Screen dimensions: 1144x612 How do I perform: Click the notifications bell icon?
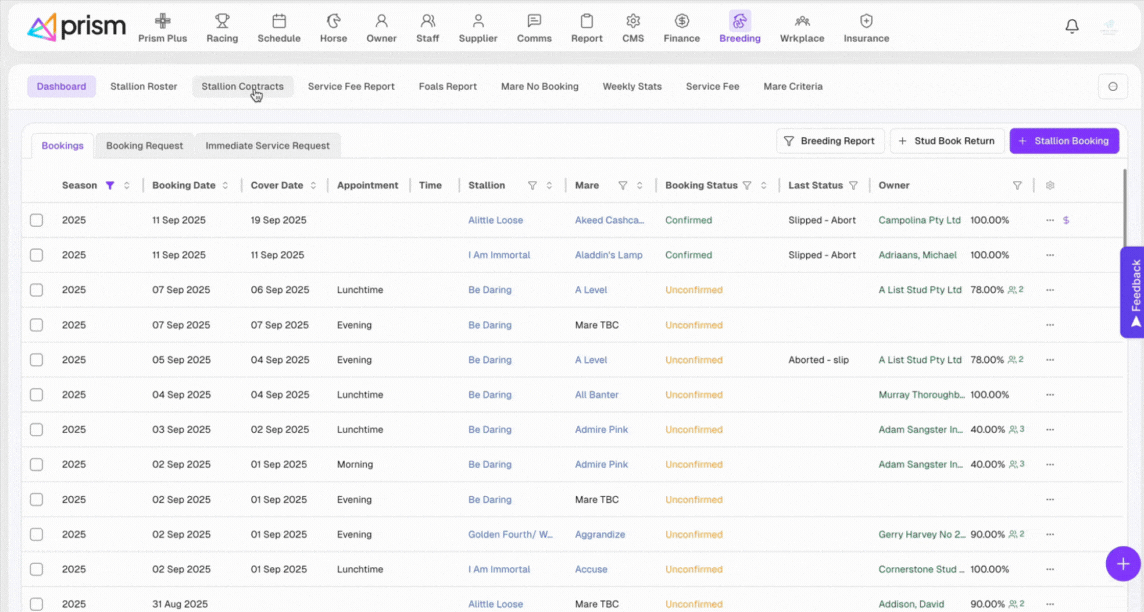point(1072,27)
